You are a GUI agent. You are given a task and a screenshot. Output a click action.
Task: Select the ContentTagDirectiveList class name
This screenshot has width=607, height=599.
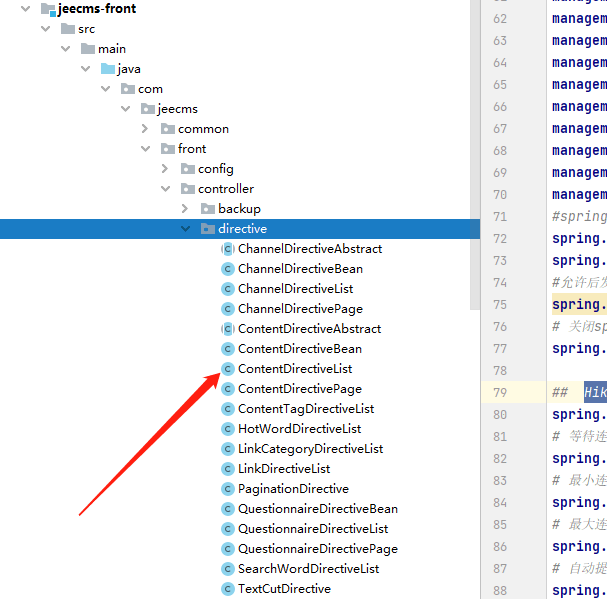[306, 409]
